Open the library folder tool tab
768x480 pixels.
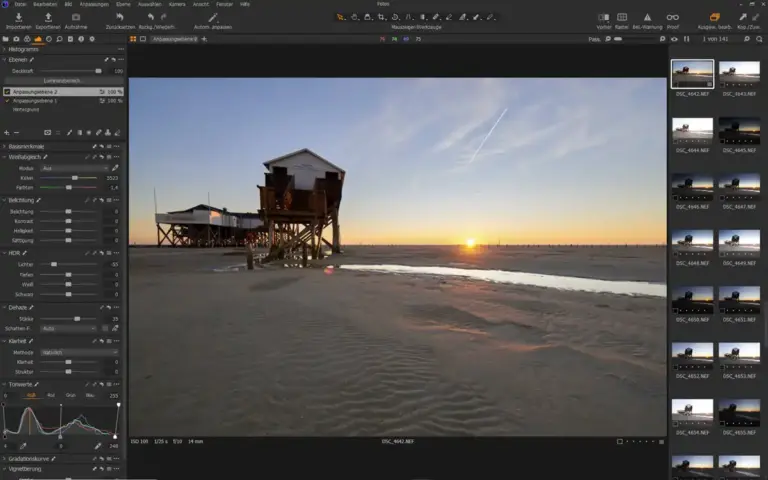[x=5, y=39]
